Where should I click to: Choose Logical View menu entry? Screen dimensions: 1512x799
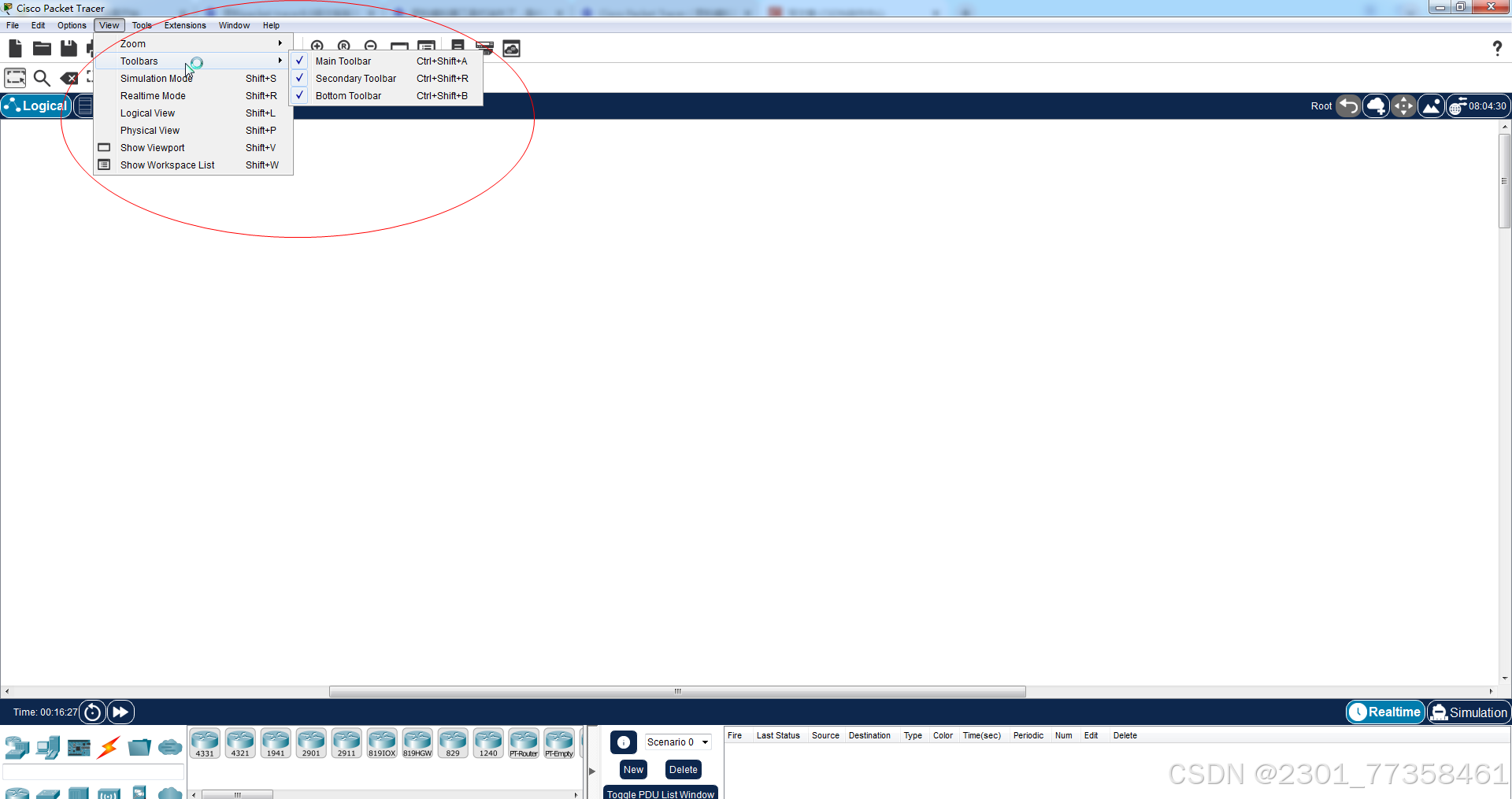click(x=194, y=113)
